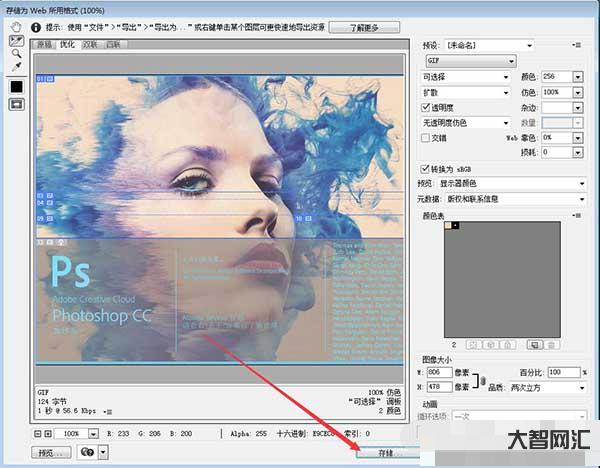Click the 百分比 percent 100 field

[x=564, y=372]
